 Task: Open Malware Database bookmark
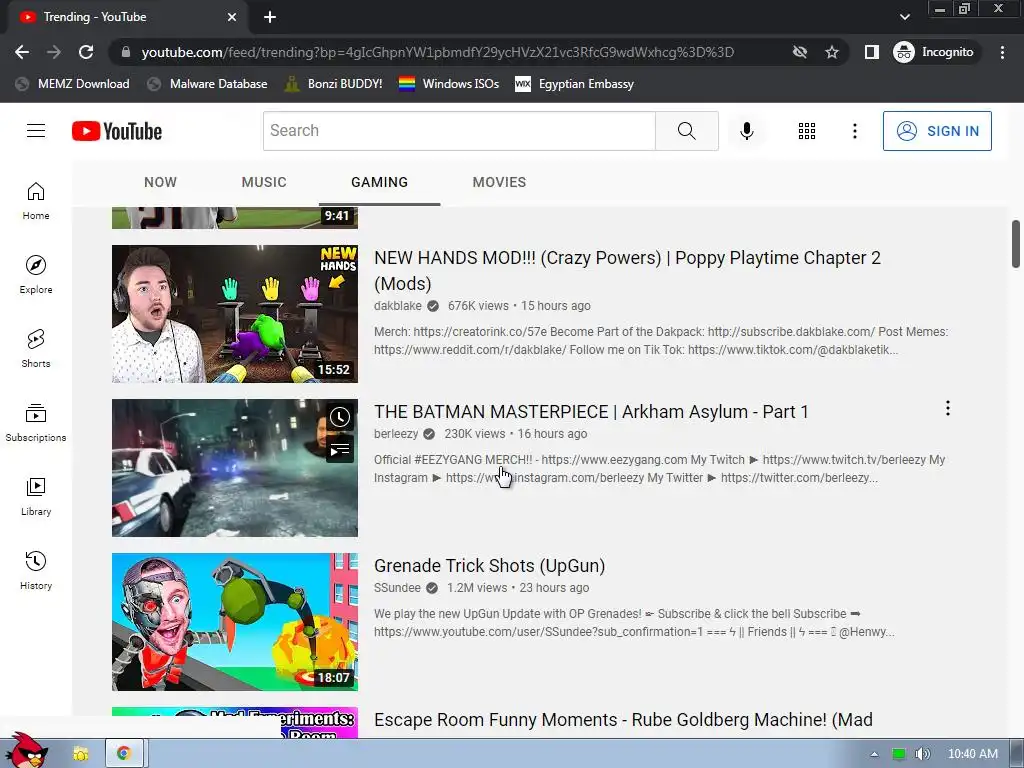point(208,84)
